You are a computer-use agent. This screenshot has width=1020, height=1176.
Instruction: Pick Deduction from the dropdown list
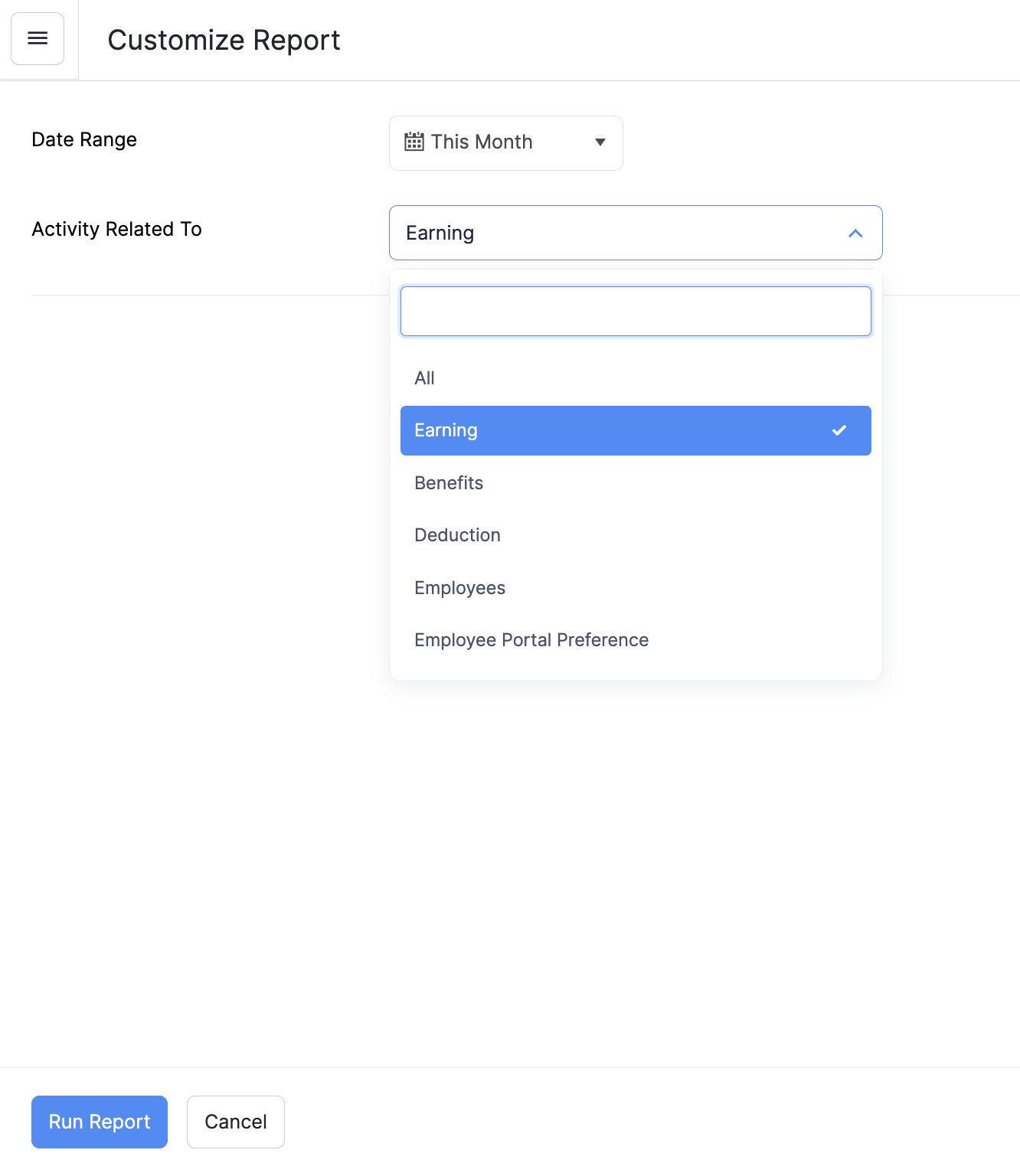coord(457,535)
